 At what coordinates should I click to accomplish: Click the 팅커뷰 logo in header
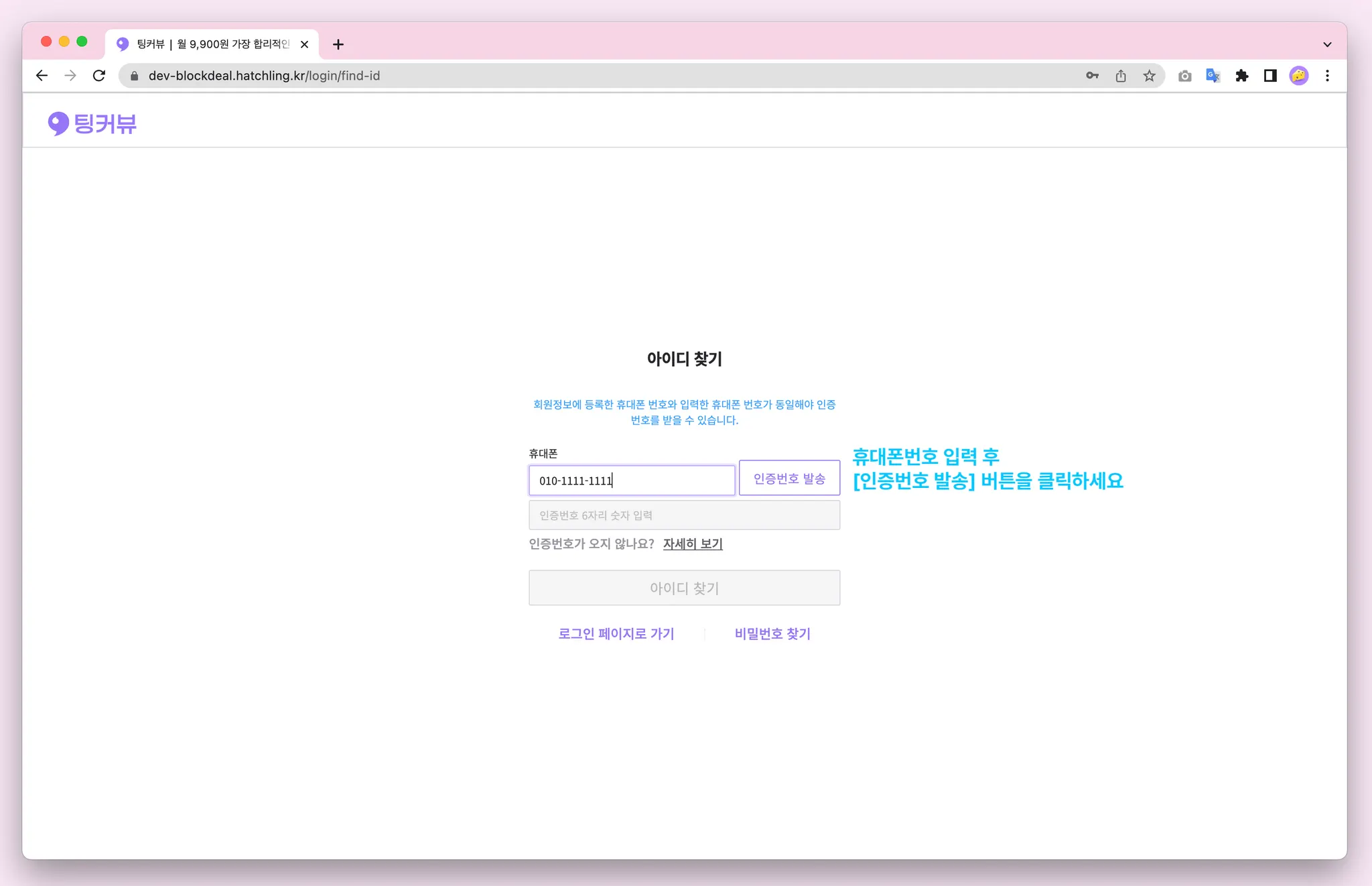pyautogui.click(x=92, y=123)
